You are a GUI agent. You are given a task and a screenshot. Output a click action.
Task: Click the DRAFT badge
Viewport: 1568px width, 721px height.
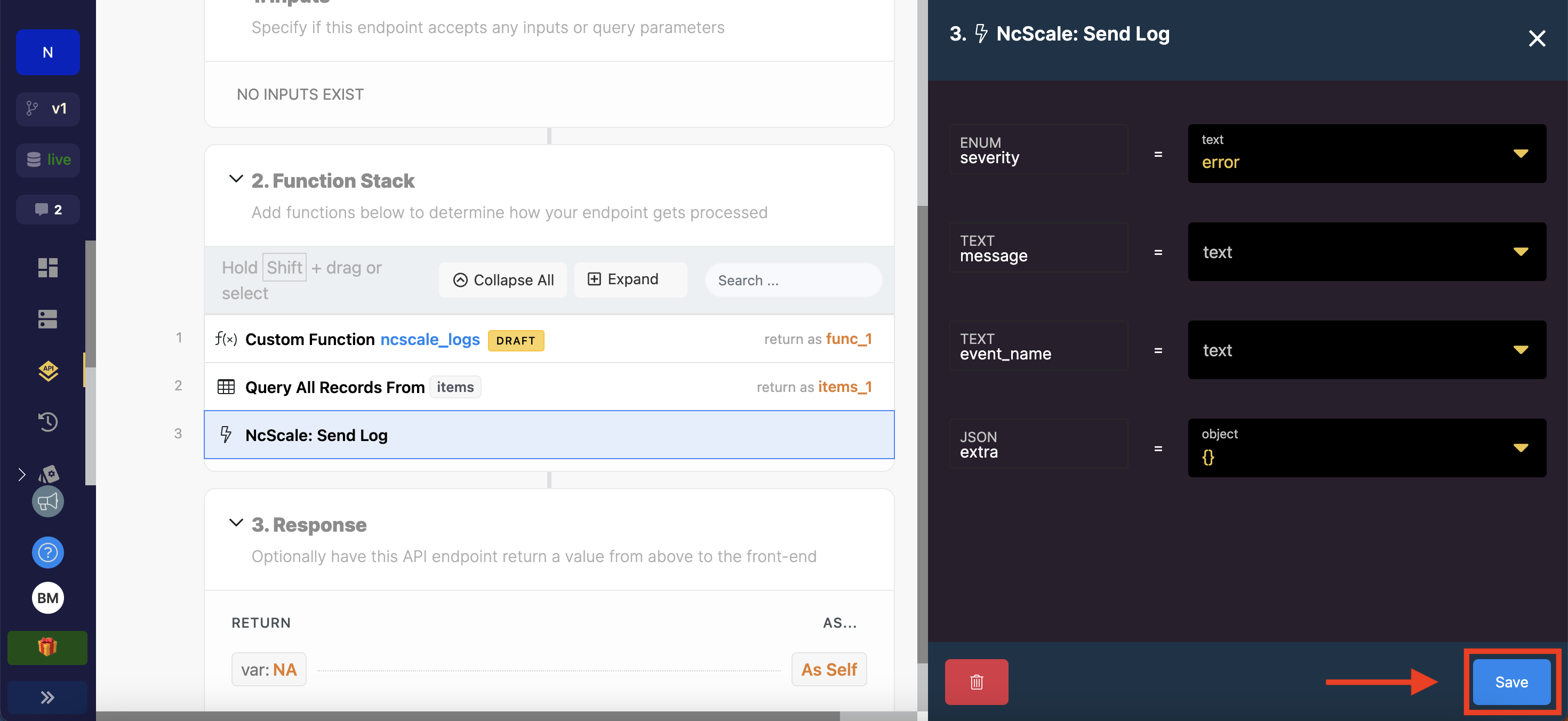point(516,340)
